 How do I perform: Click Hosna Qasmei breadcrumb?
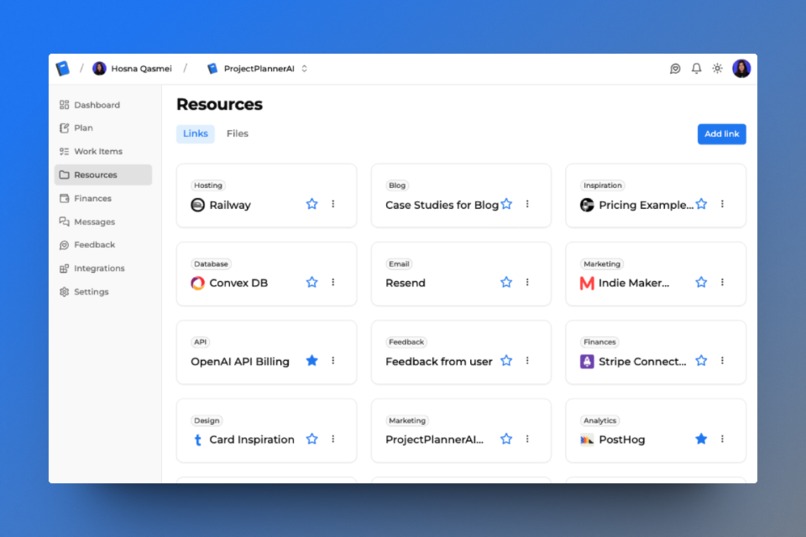tap(132, 68)
